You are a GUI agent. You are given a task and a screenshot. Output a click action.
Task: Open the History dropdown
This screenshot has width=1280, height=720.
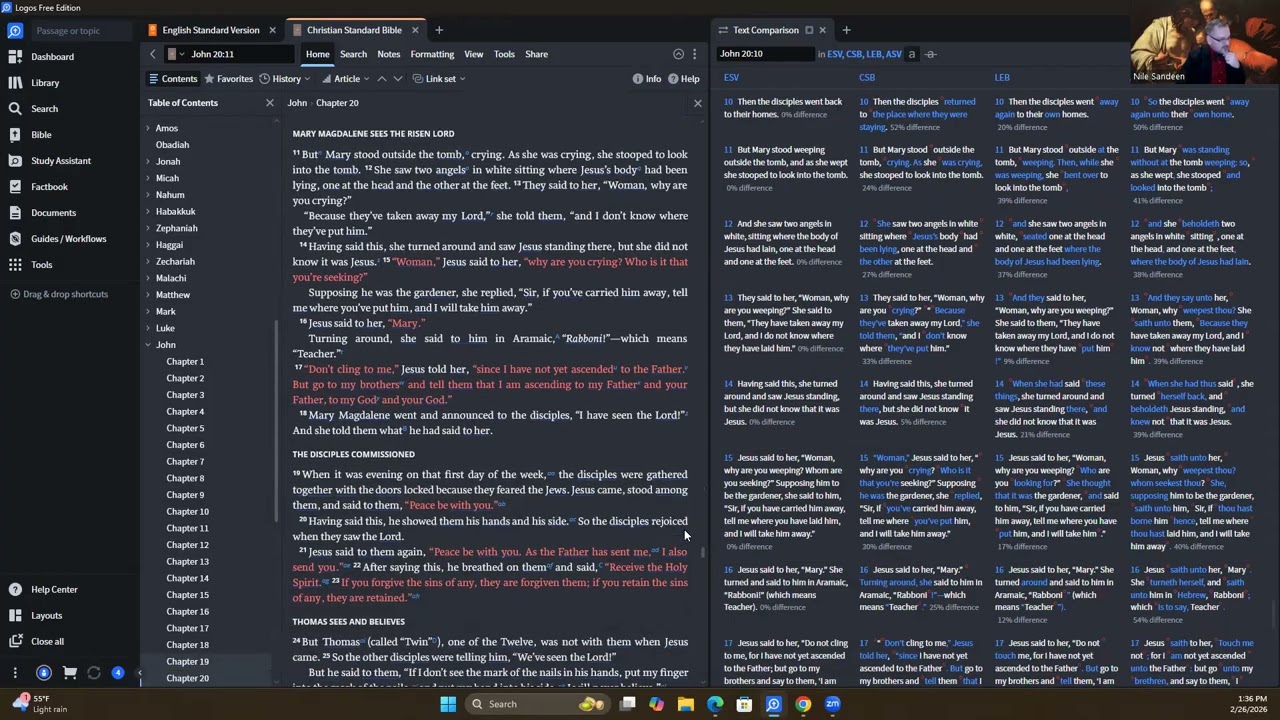tap(284, 79)
